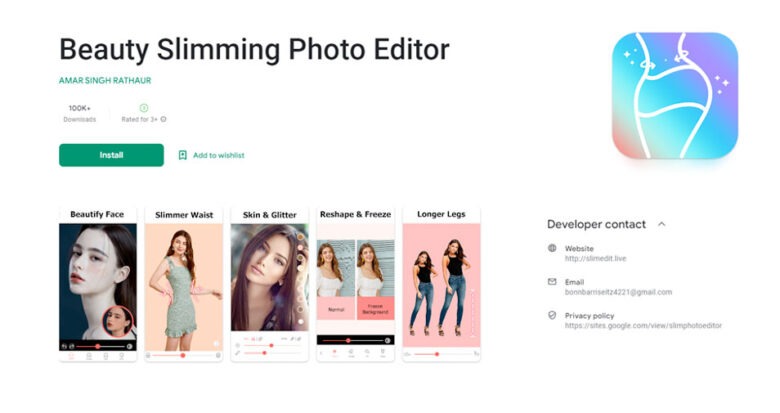Open the Longer Legs screenshot
The height and width of the screenshot is (413, 780).
click(x=441, y=284)
